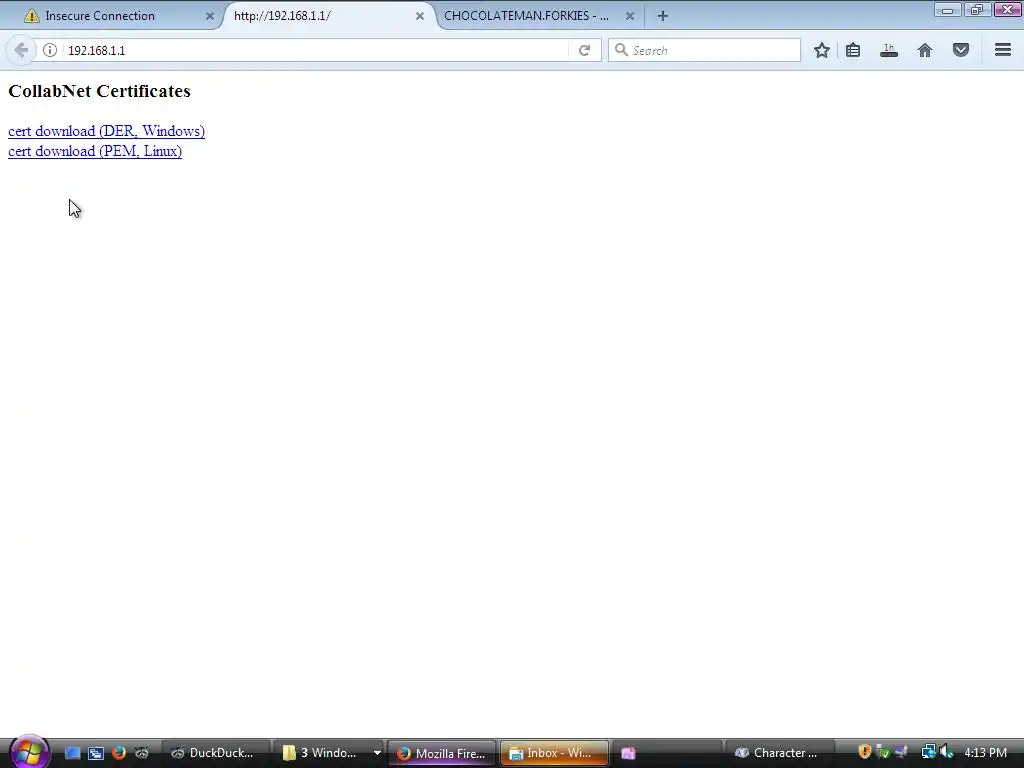Open the DuckDuck... taskbar button
1024x768 pixels.
(x=216, y=753)
